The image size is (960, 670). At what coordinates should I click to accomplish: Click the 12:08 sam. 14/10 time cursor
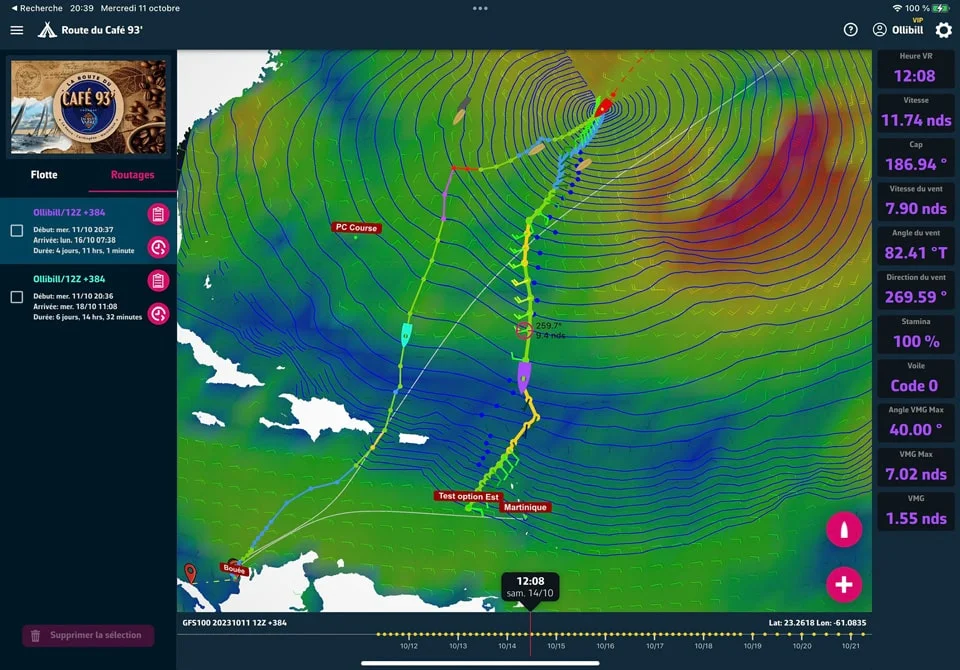tap(530, 587)
